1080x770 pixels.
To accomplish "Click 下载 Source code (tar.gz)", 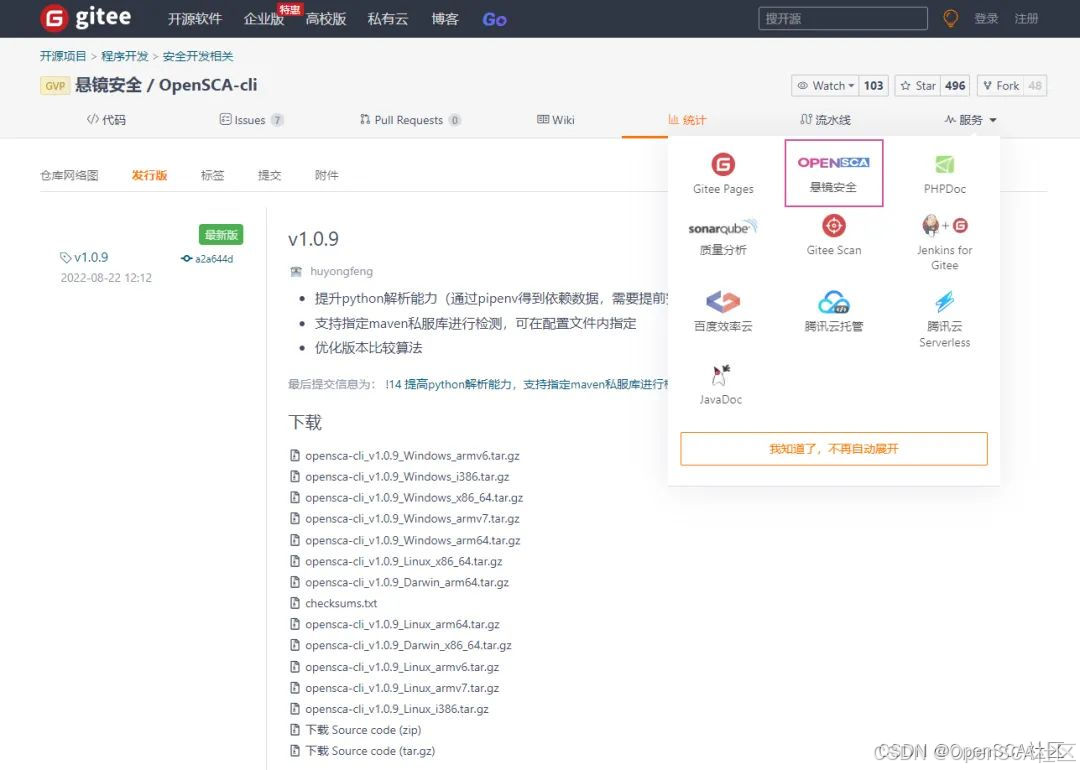I will [370, 751].
